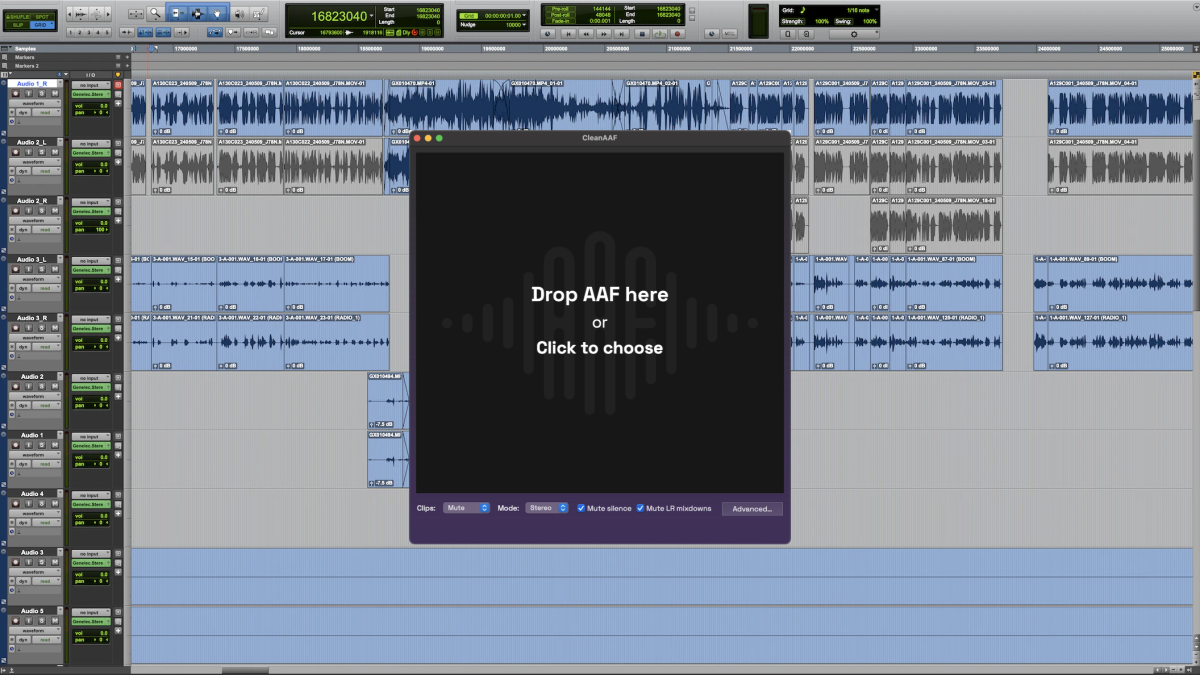The height and width of the screenshot is (675, 1200).
Task: Record-arm the Audio 1_R track
Action: pyautogui.click(x=14, y=93)
